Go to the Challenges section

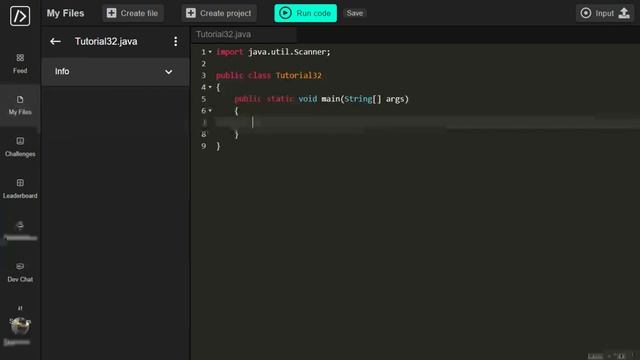[x=20, y=147]
